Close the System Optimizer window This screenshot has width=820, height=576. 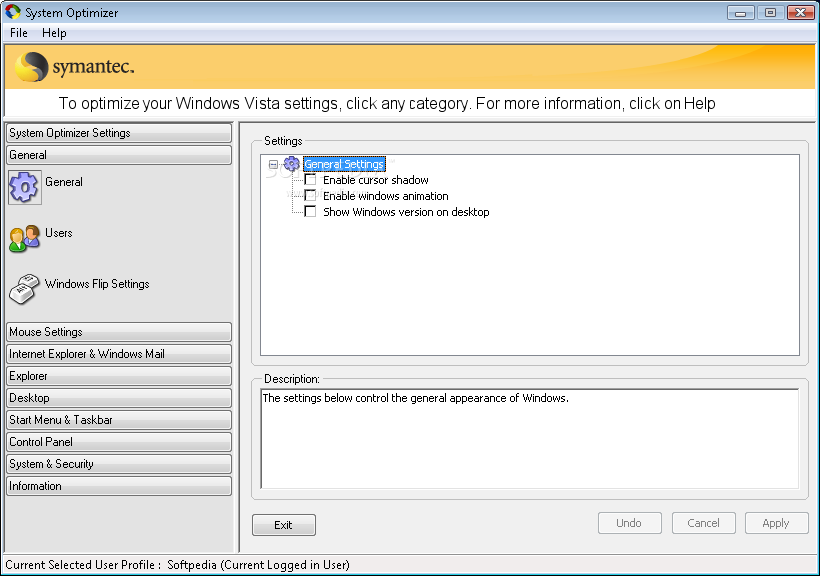(800, 13)
